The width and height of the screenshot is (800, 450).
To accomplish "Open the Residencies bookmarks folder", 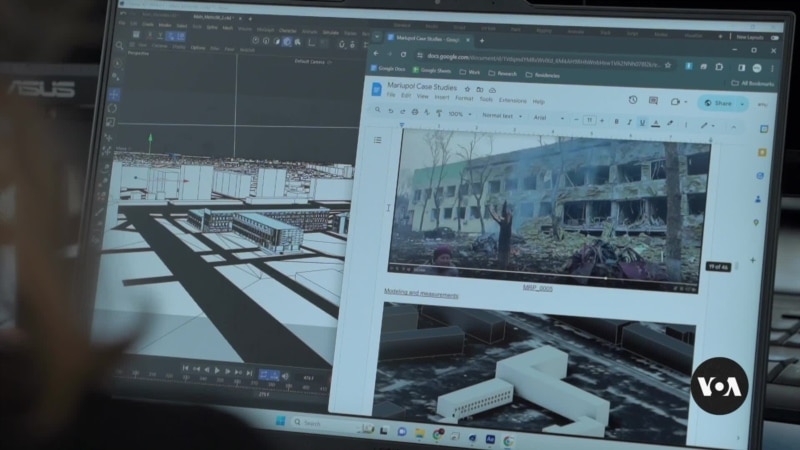I will [x=542, y=75].
